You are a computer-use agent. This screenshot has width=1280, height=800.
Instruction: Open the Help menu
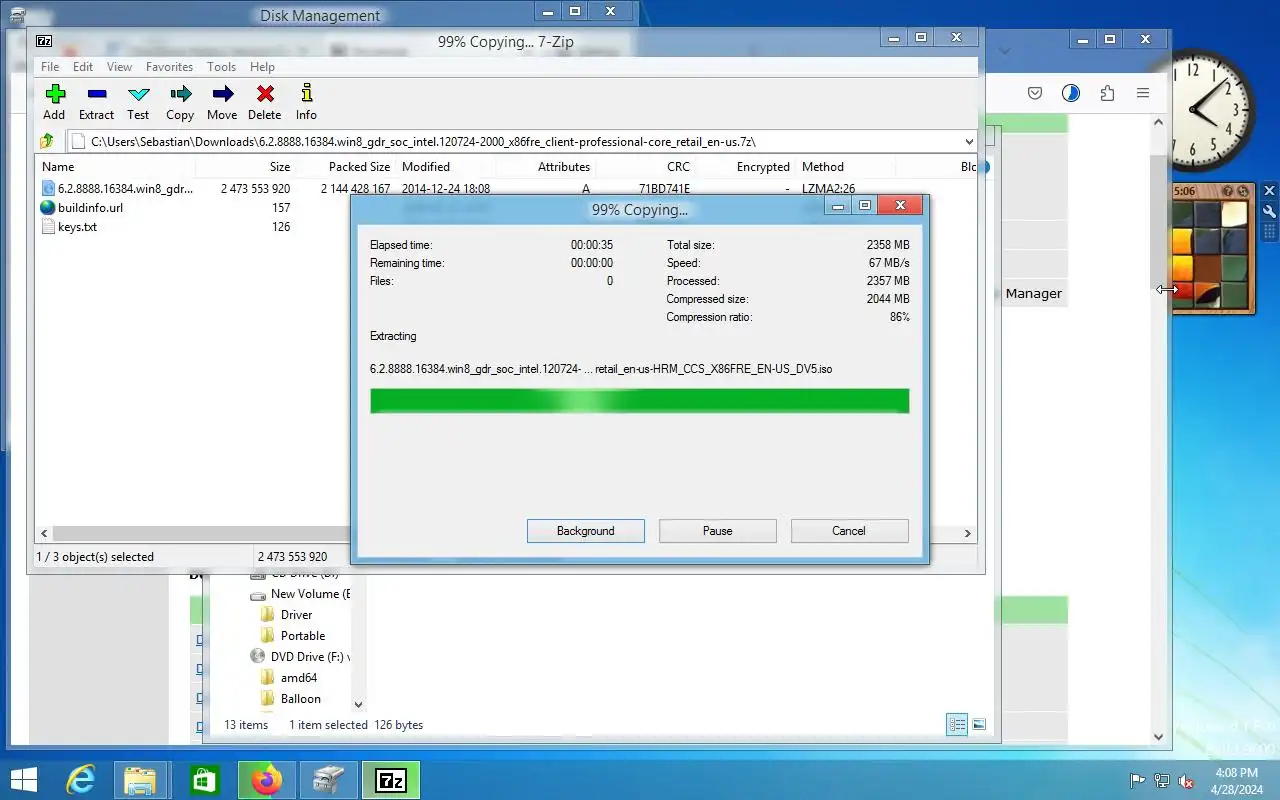pyautogui.click(x=262, y=67)
